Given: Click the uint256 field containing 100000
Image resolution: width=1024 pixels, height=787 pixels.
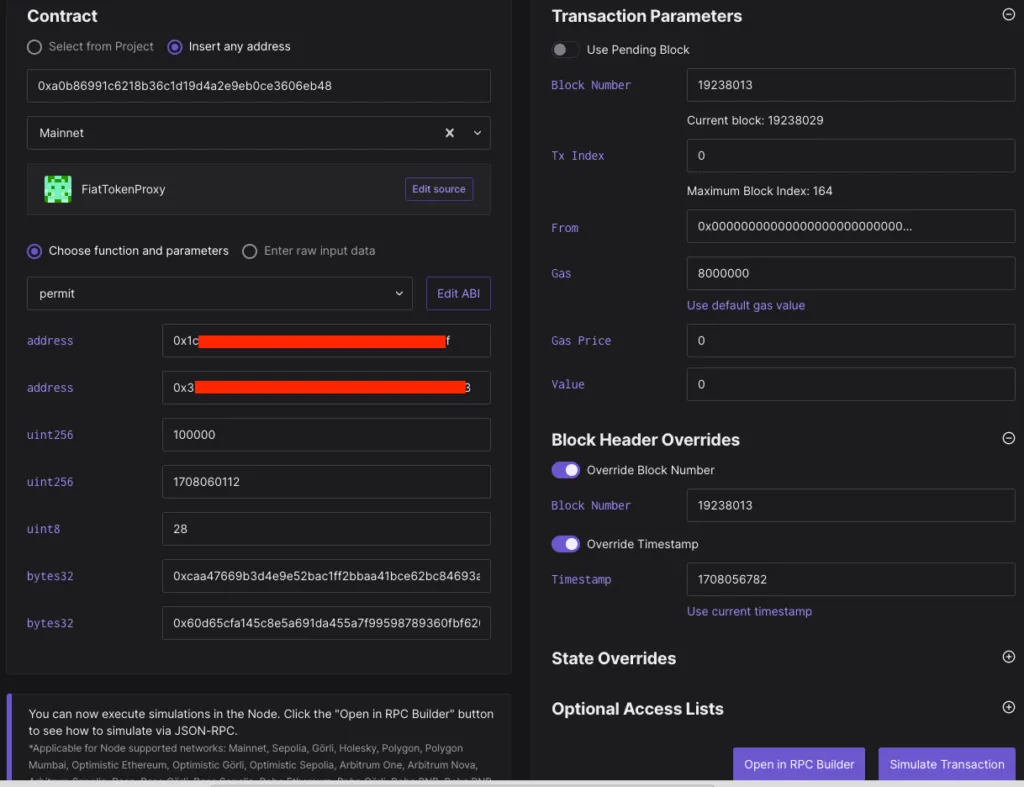Looking at the screenshot, I should pyautogui.click(x=326, y=435).
